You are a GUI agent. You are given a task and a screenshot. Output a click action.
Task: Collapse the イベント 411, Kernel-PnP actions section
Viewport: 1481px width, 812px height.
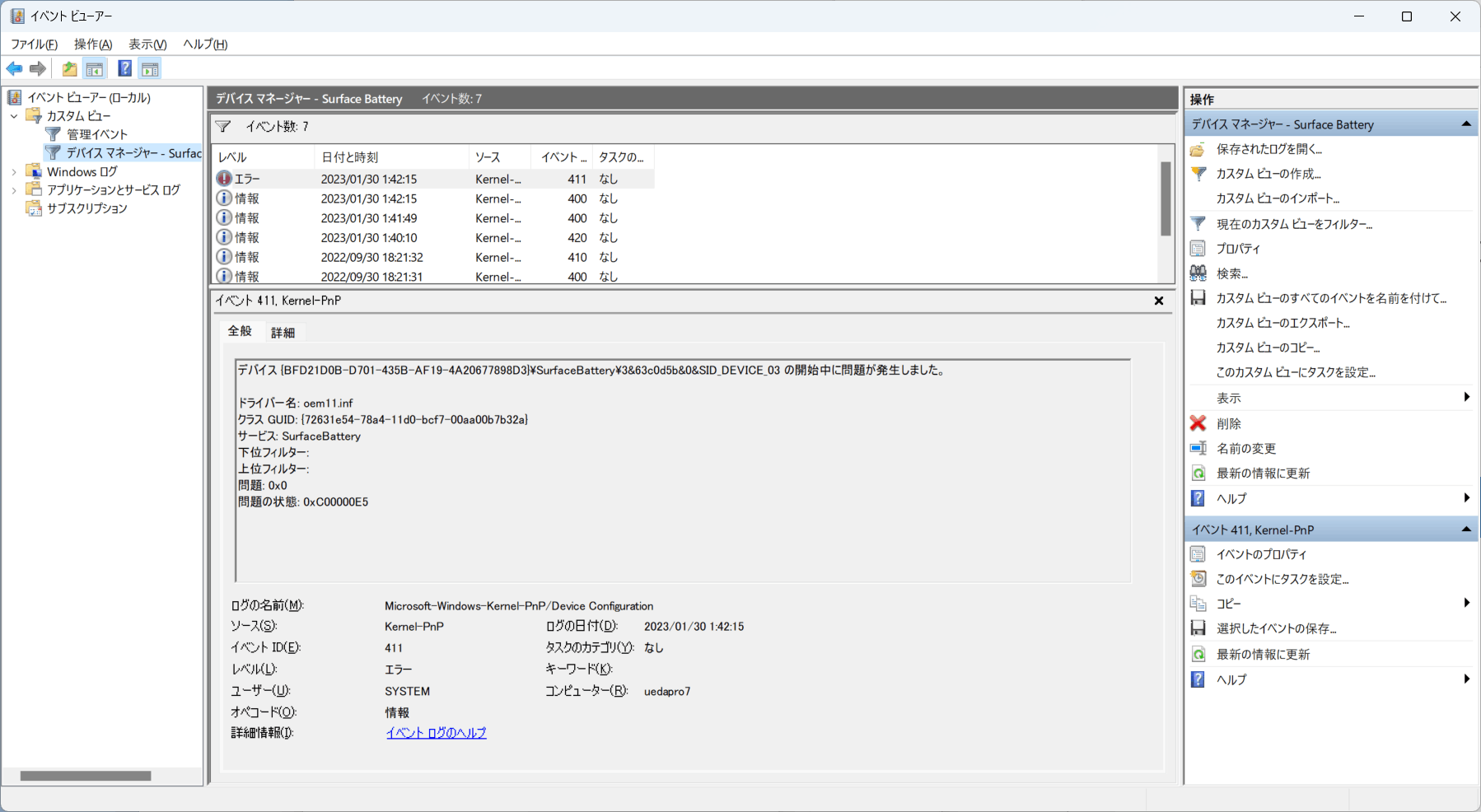1466,530
